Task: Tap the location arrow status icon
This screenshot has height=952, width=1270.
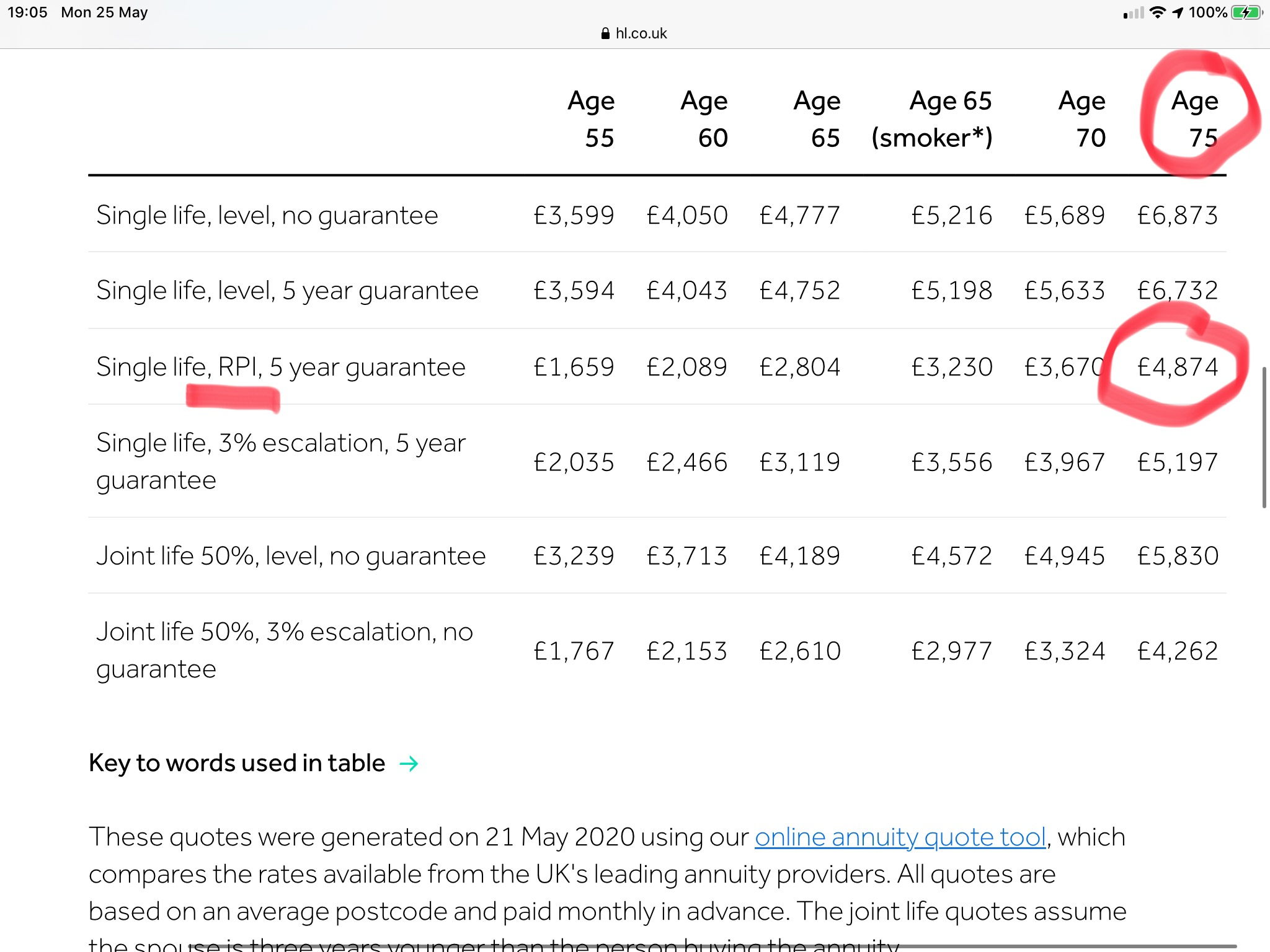Action: (x=1178, y=12)
